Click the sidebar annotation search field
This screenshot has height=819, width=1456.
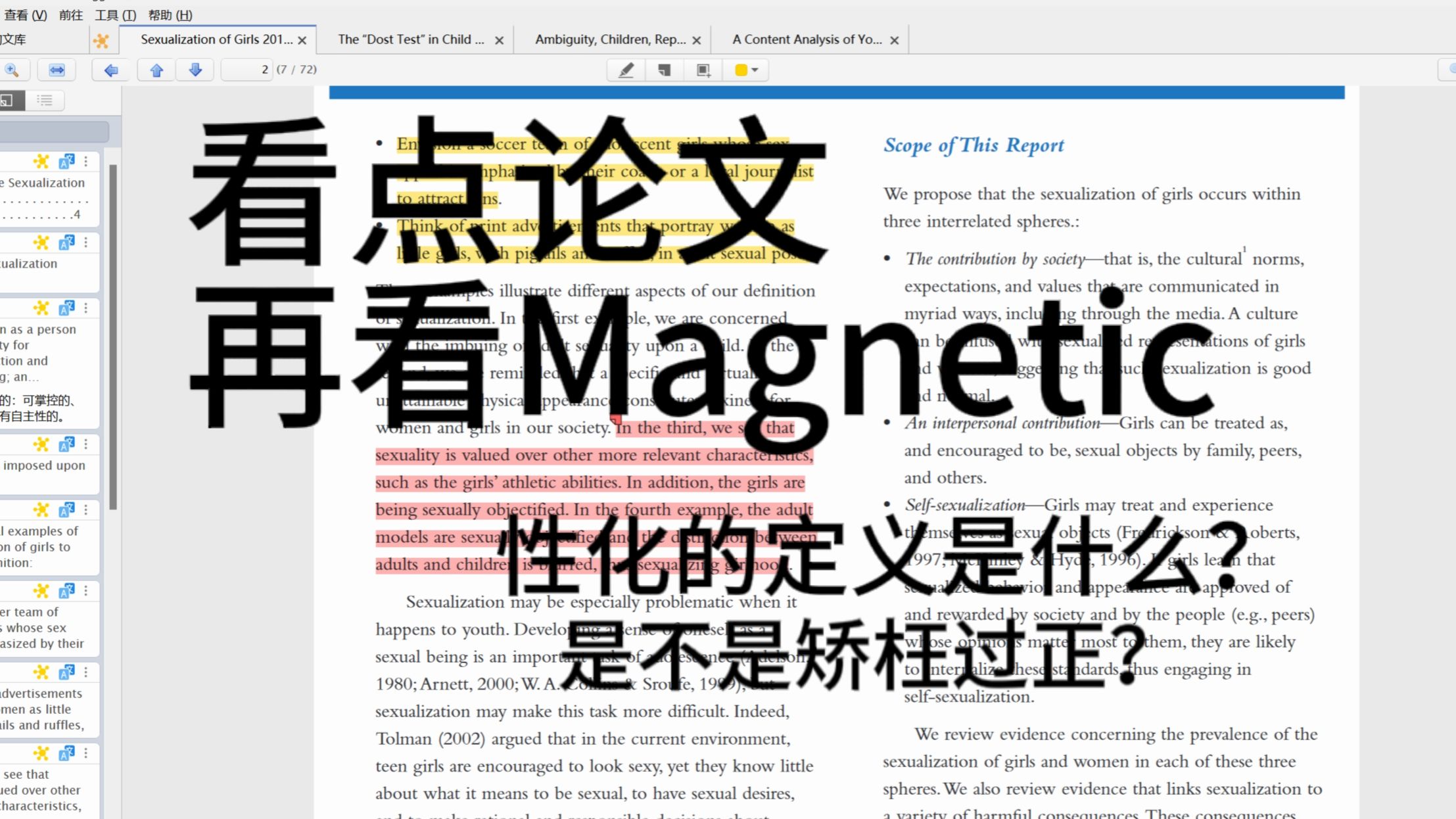tap(54, 132)
